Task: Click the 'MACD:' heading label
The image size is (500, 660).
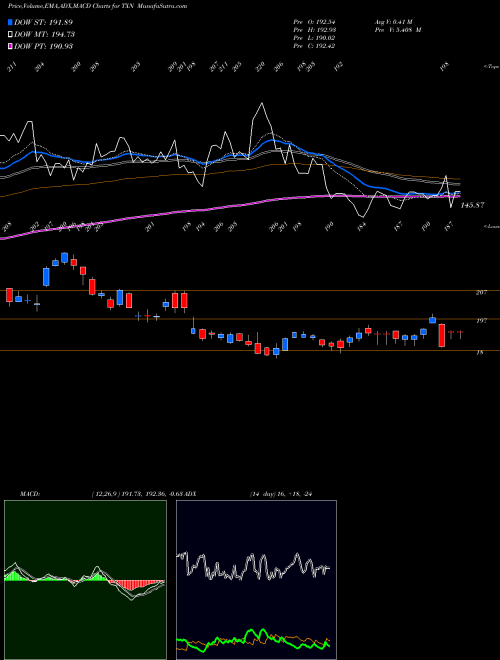Action: tap(30, 494)
